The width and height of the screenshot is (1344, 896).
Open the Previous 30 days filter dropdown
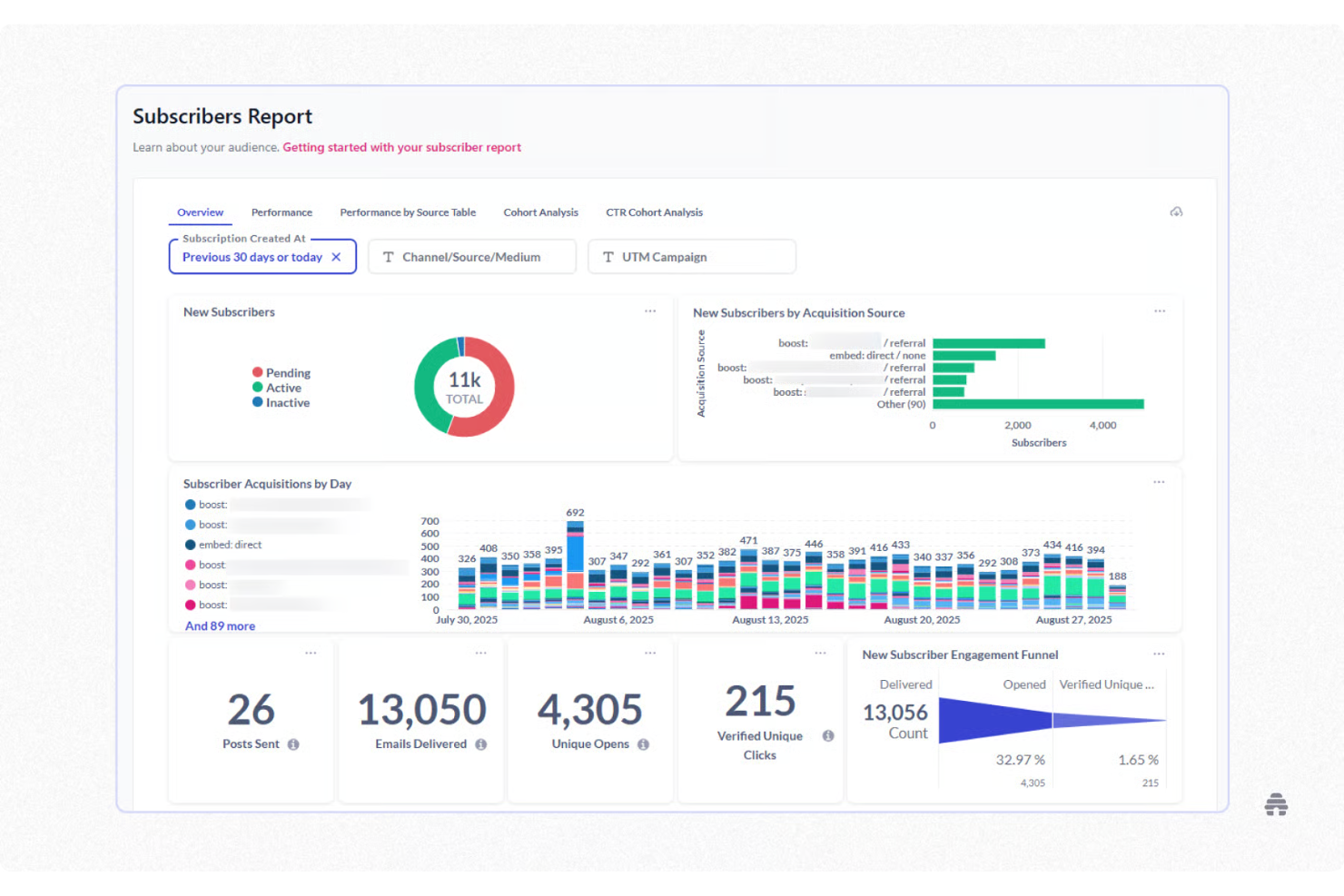252,257
